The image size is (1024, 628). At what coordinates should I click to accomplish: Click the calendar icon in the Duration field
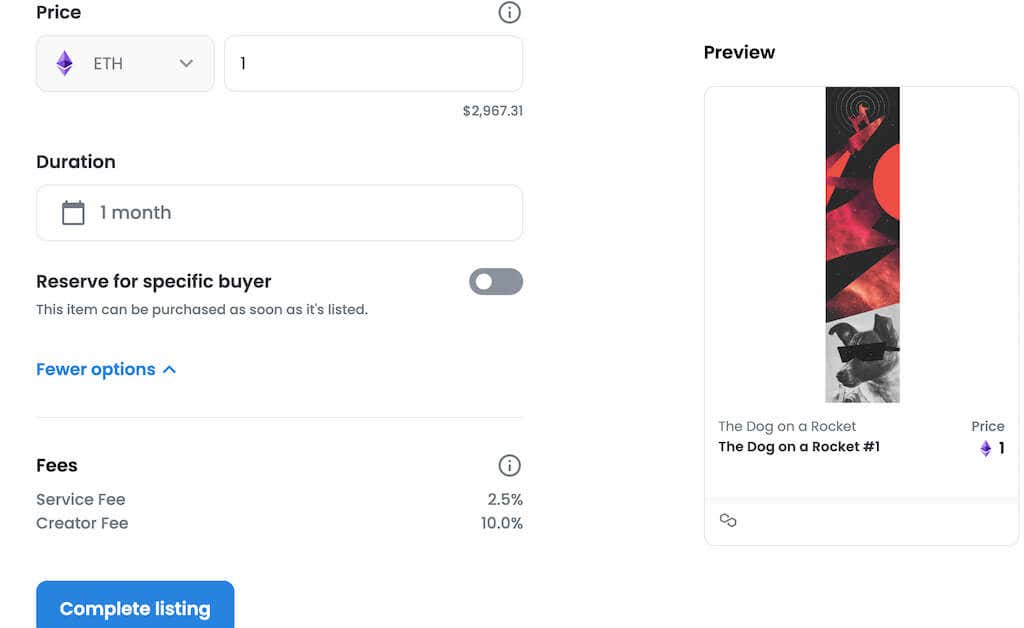click(x=71, y=212)
